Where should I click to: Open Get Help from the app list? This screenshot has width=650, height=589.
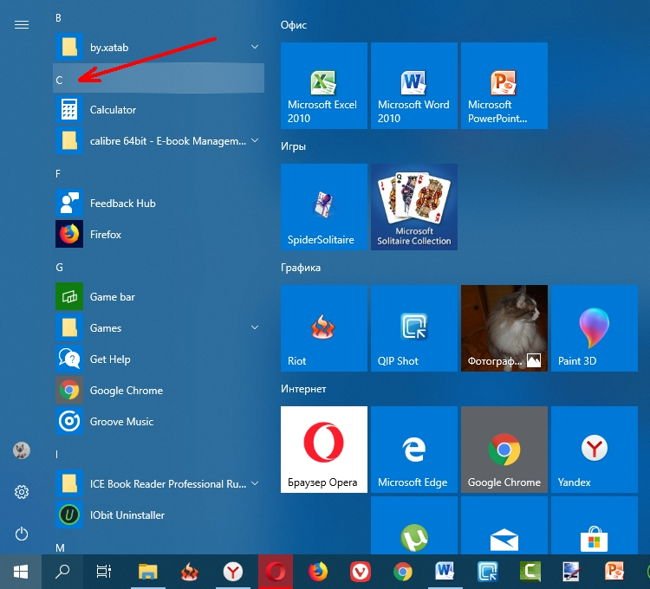pyautogui.click(x=159, y=359)
